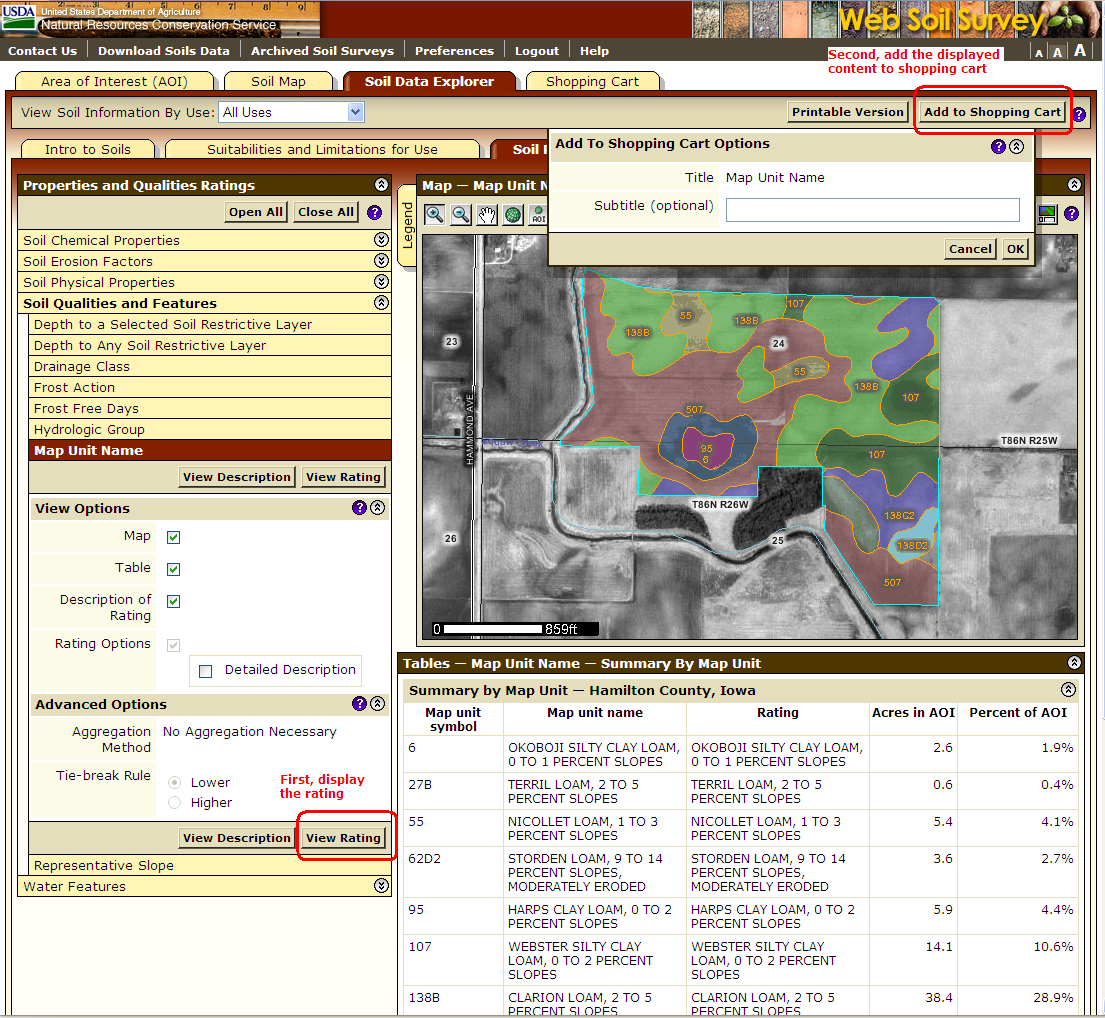This screenshot has height=1018, width=1105.
Task: Toggle the Map checkbox in View Options
Action: (x=173, y=538)
